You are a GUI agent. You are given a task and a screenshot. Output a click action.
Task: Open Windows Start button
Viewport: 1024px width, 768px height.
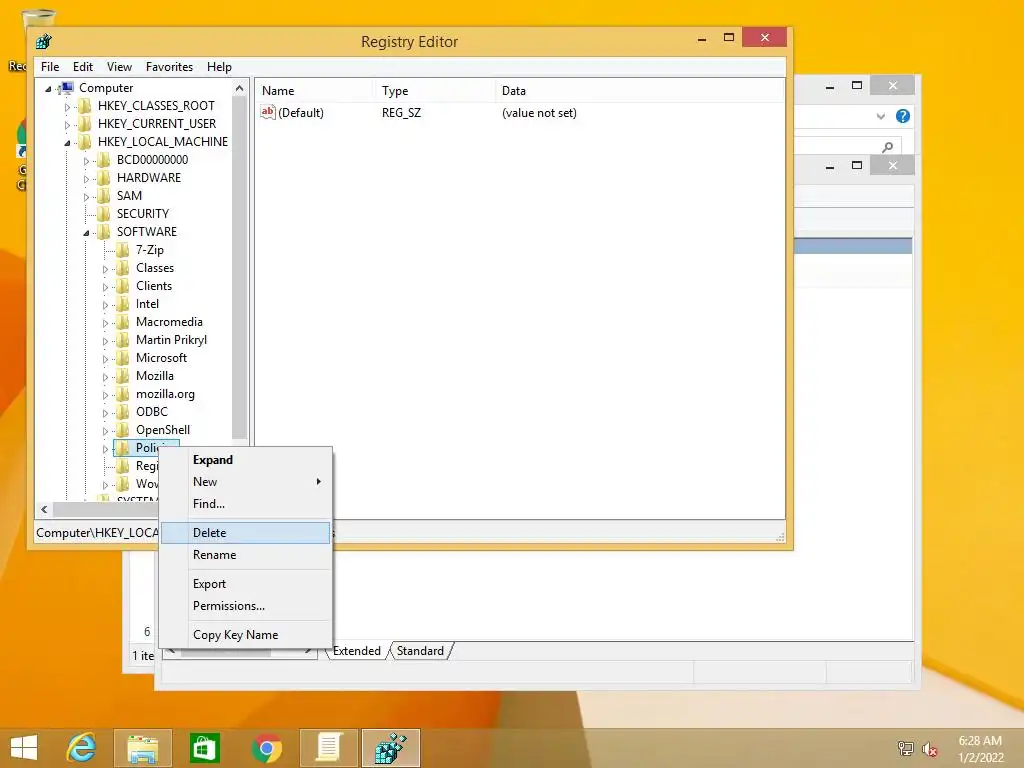[x=24, y=748]
